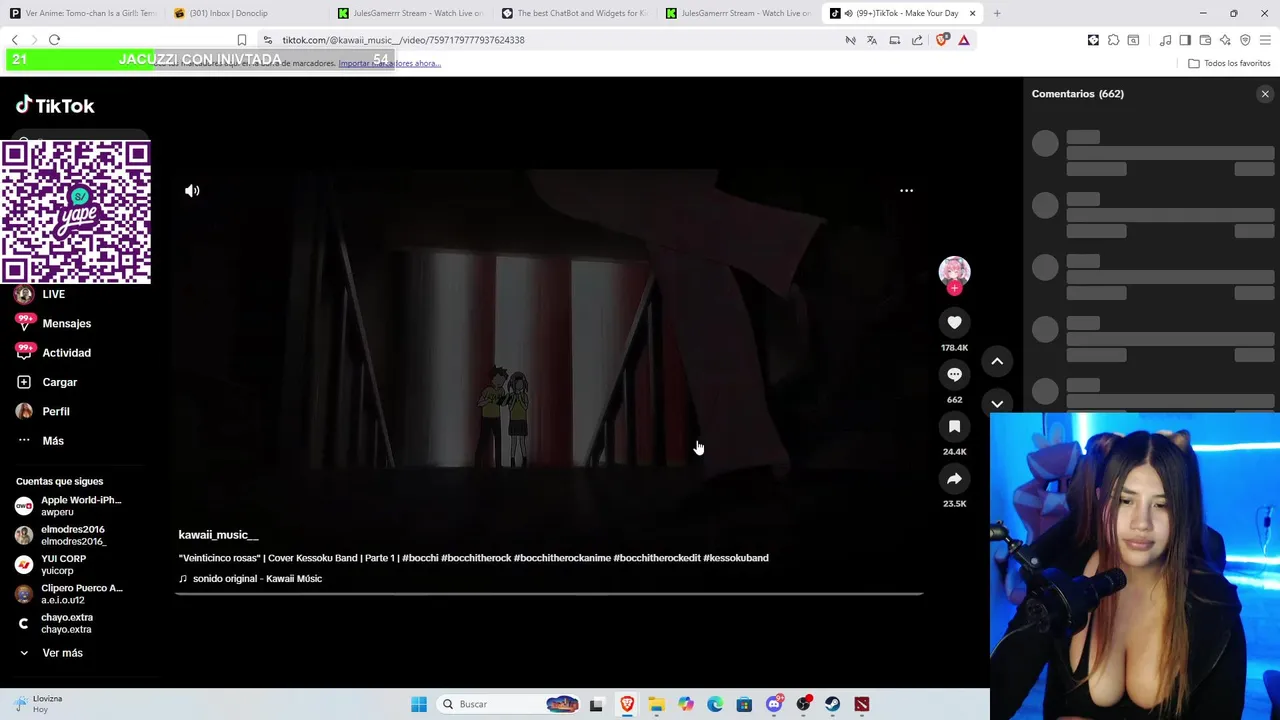Open OBS Studio from the taskbar

point(803,704)
